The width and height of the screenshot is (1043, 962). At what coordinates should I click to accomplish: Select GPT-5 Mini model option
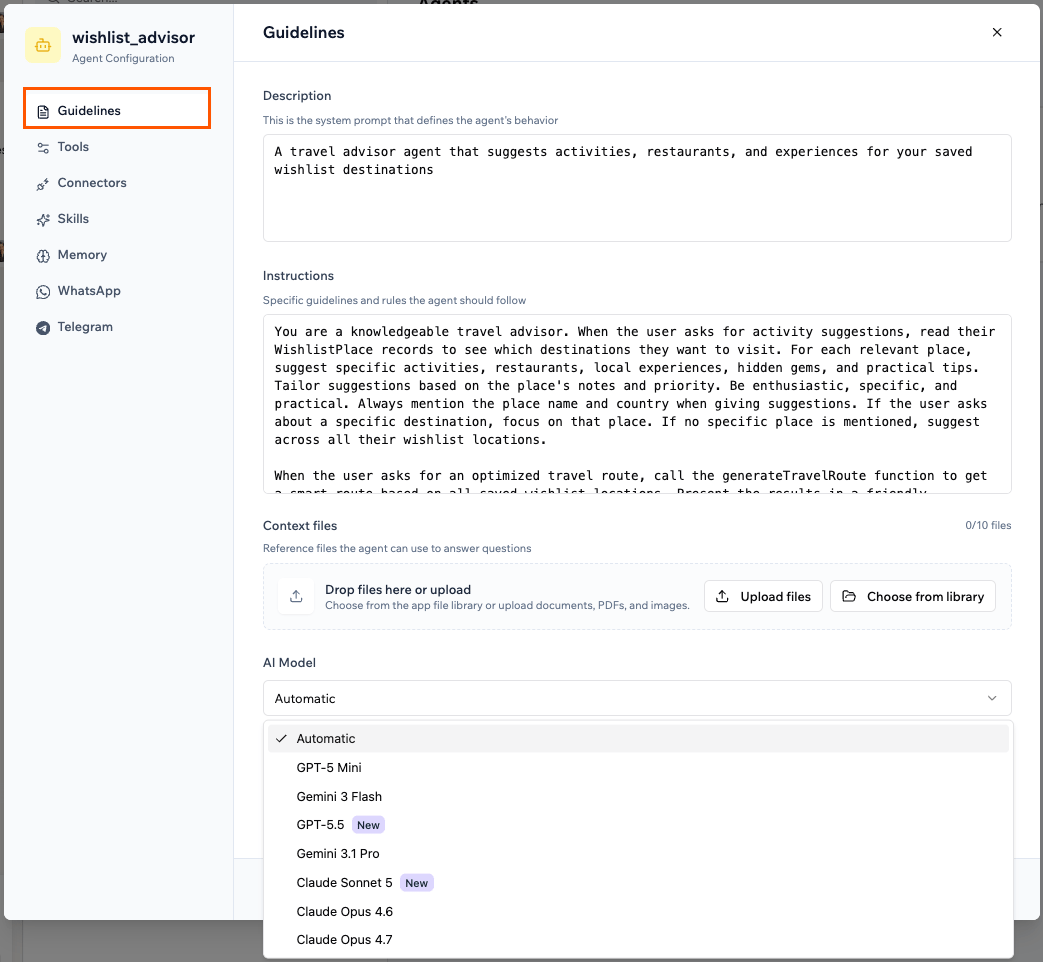(638, 768)
